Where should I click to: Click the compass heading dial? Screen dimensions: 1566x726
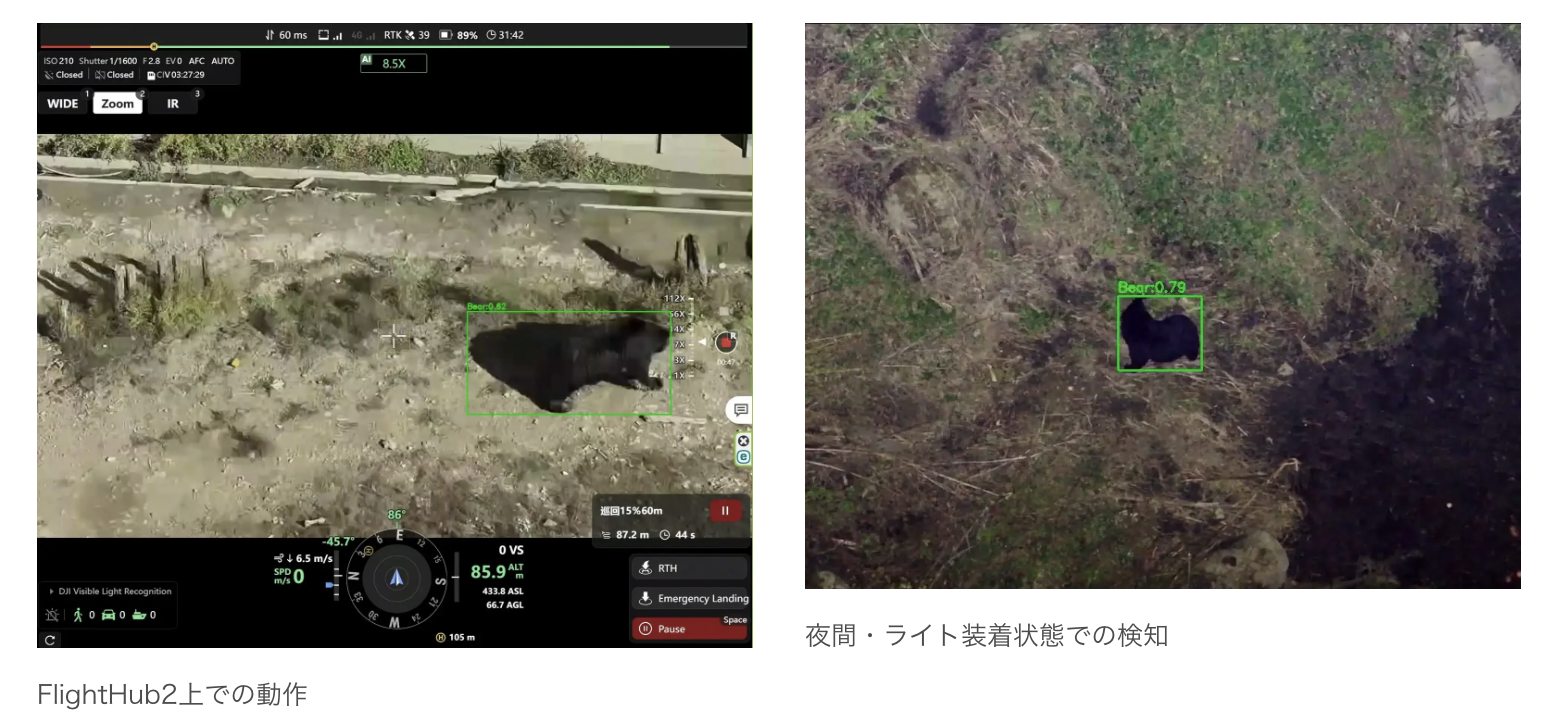click(x=397, y=577)
